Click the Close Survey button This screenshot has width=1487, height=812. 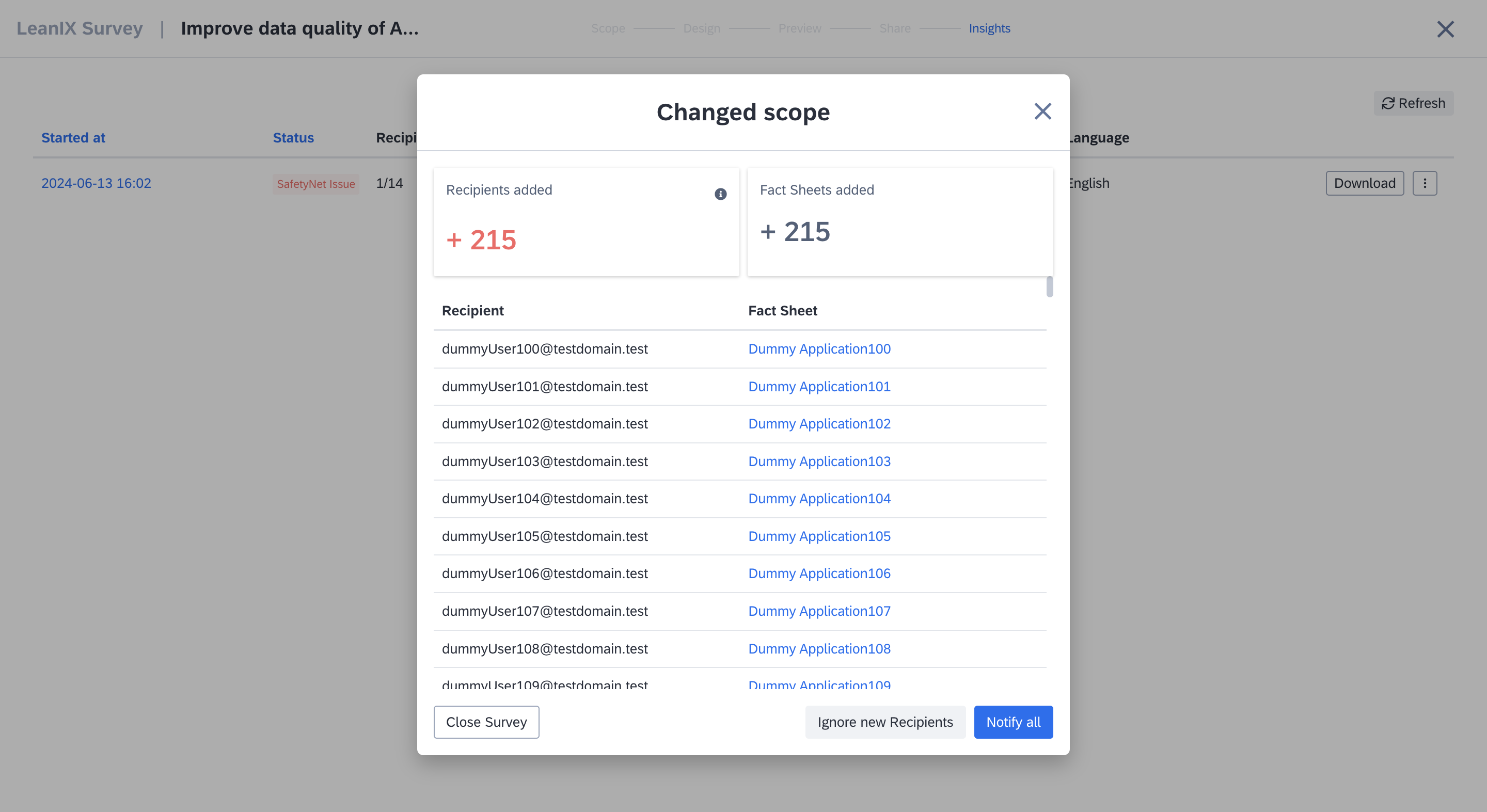(x=487, y=721)
